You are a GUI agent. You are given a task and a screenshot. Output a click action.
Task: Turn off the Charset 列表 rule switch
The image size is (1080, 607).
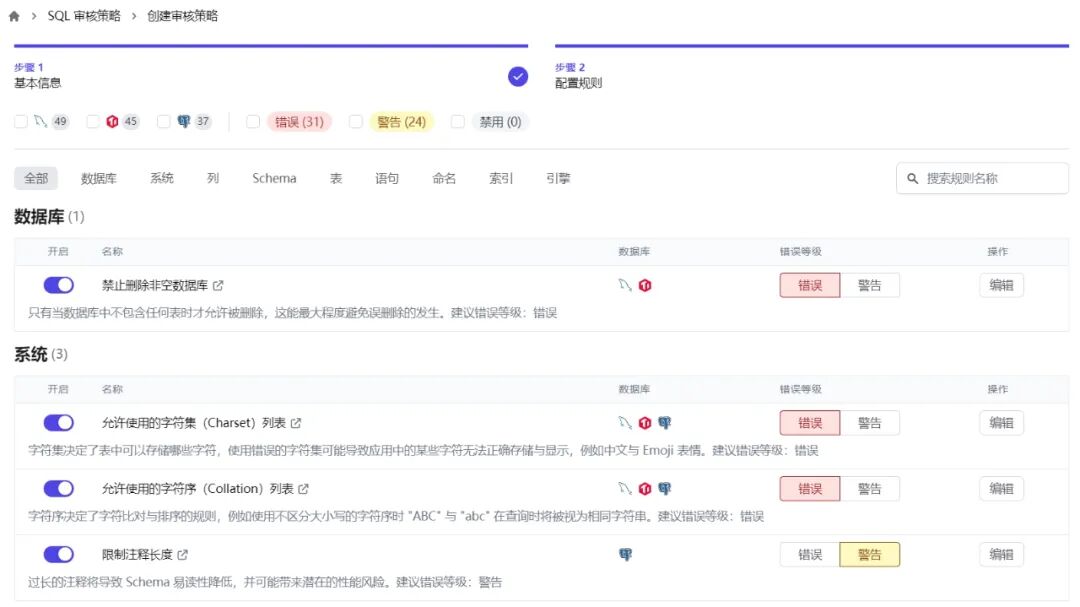pos(59,423)
